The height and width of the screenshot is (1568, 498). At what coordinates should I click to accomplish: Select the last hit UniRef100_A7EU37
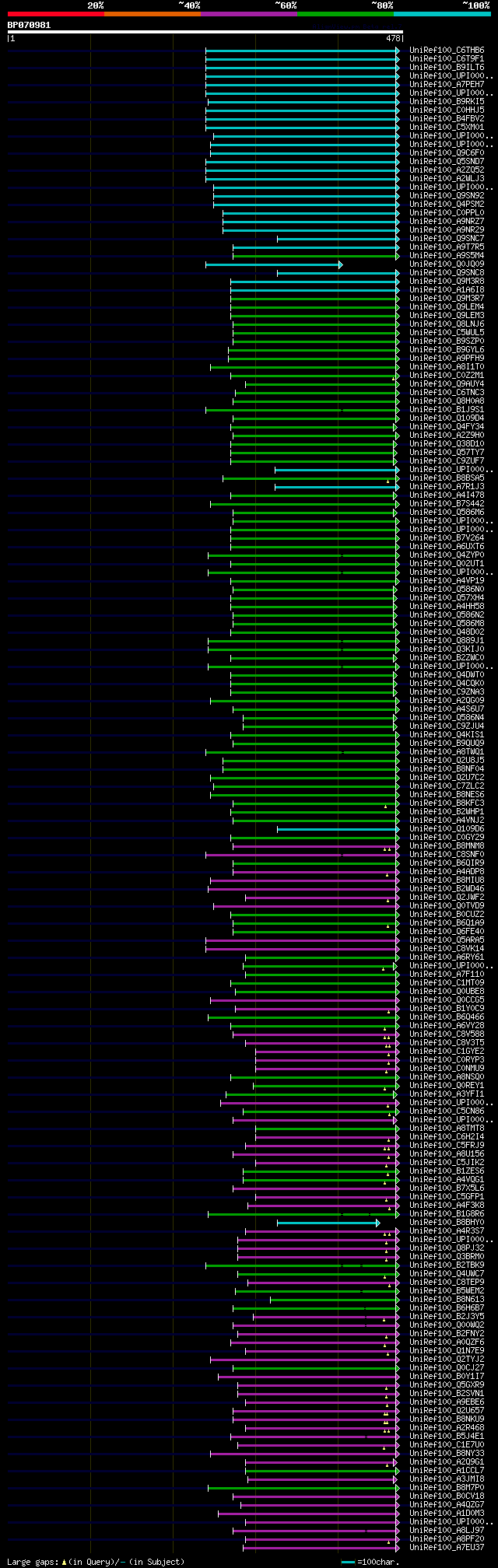click(447, 1547)
